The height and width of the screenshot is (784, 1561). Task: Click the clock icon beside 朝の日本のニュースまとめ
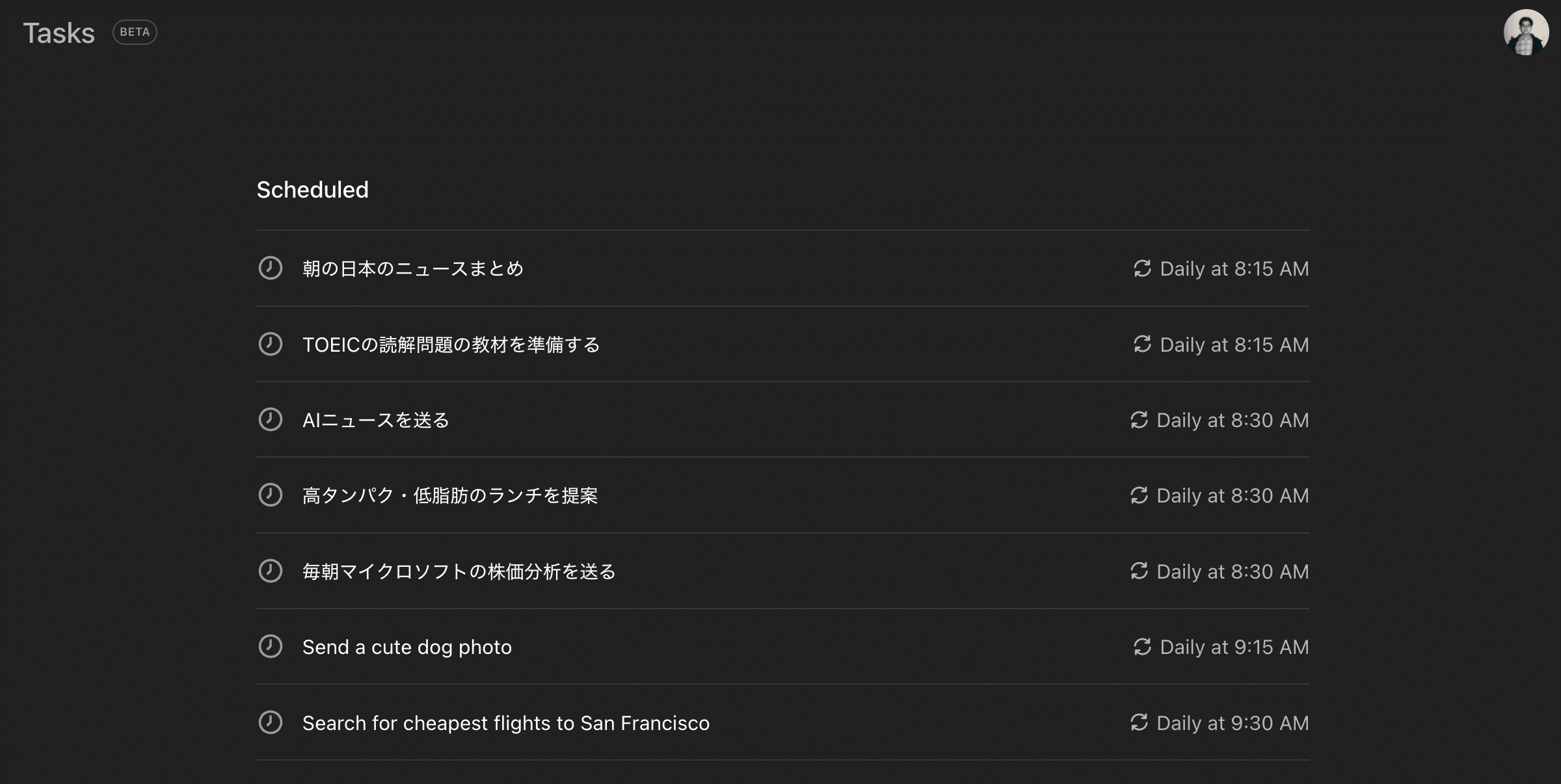pos(271,268)
